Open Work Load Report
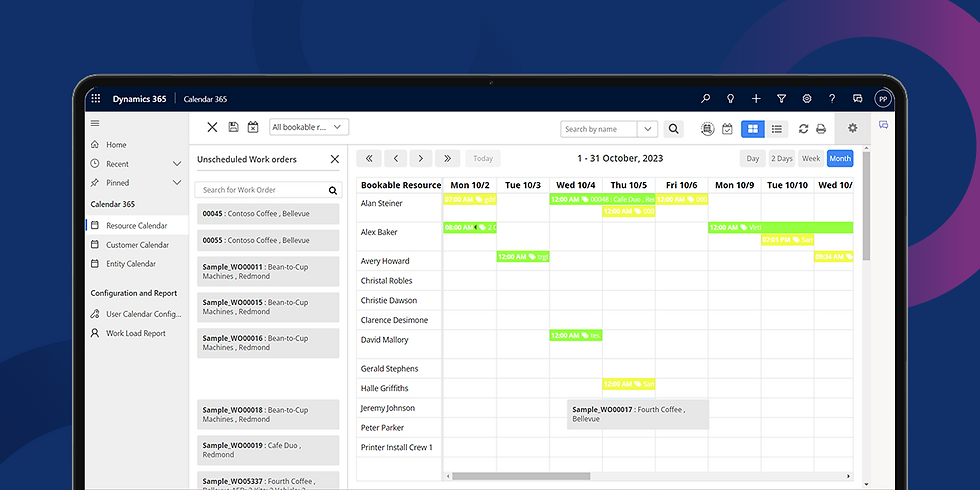 pyautogui.click(x=136, y=333)
